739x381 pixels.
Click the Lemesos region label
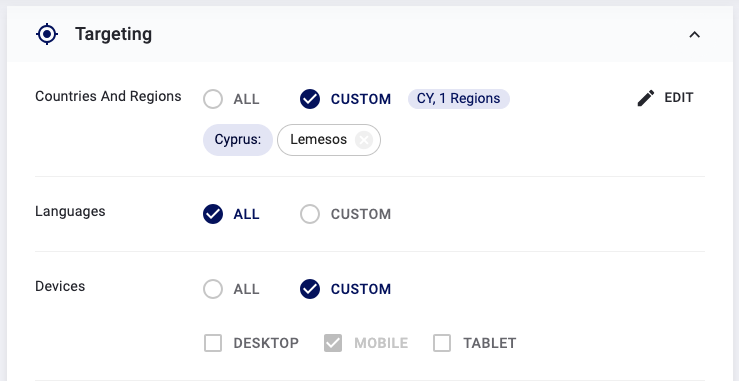tap(319, 140)
